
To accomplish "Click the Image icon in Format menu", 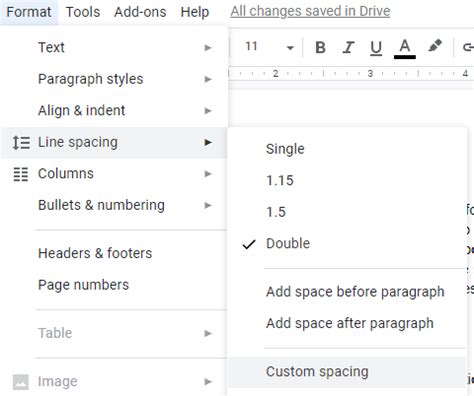I will (x=21, y=382).
